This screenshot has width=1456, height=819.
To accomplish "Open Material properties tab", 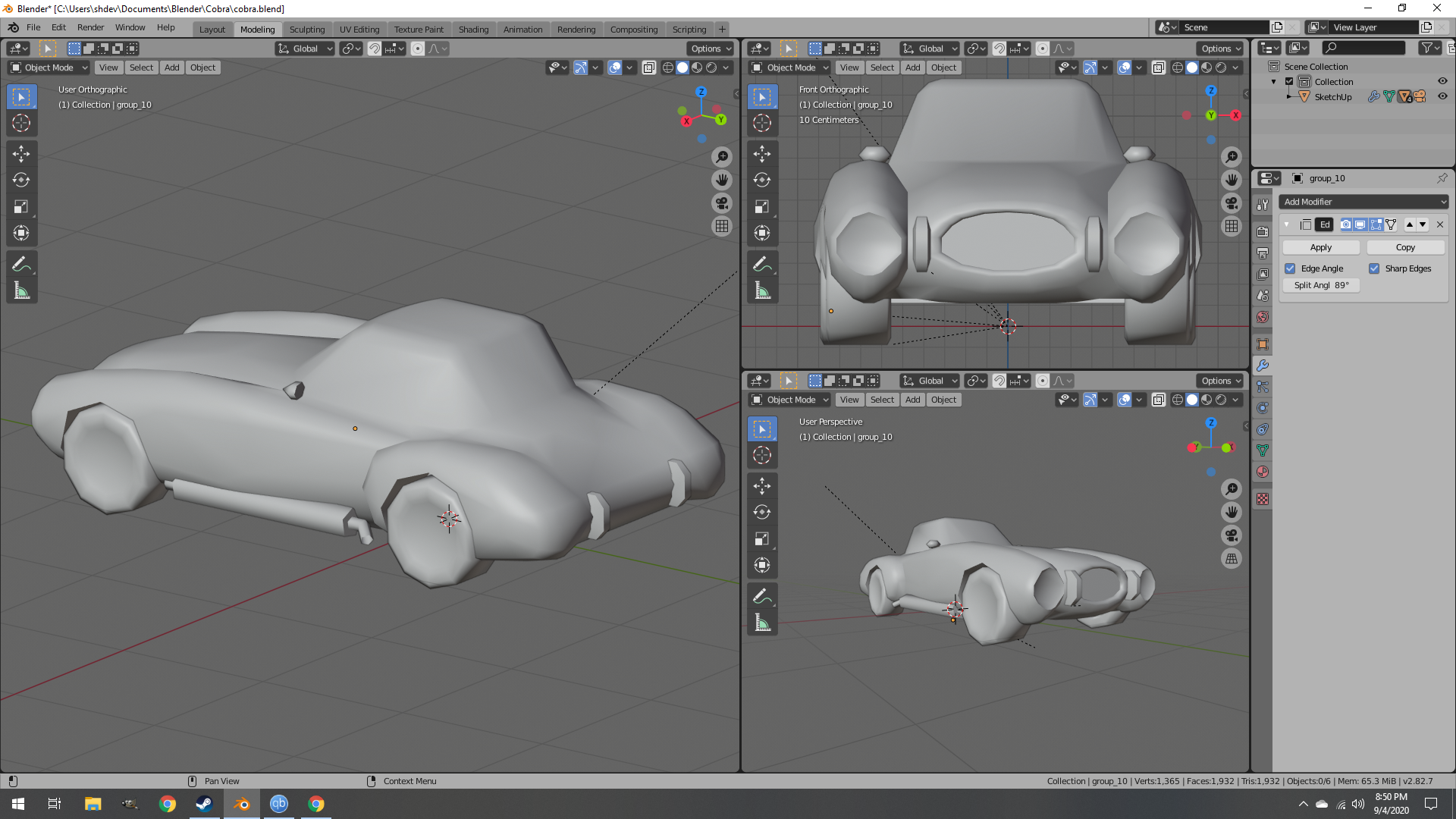I will 1263,472.
